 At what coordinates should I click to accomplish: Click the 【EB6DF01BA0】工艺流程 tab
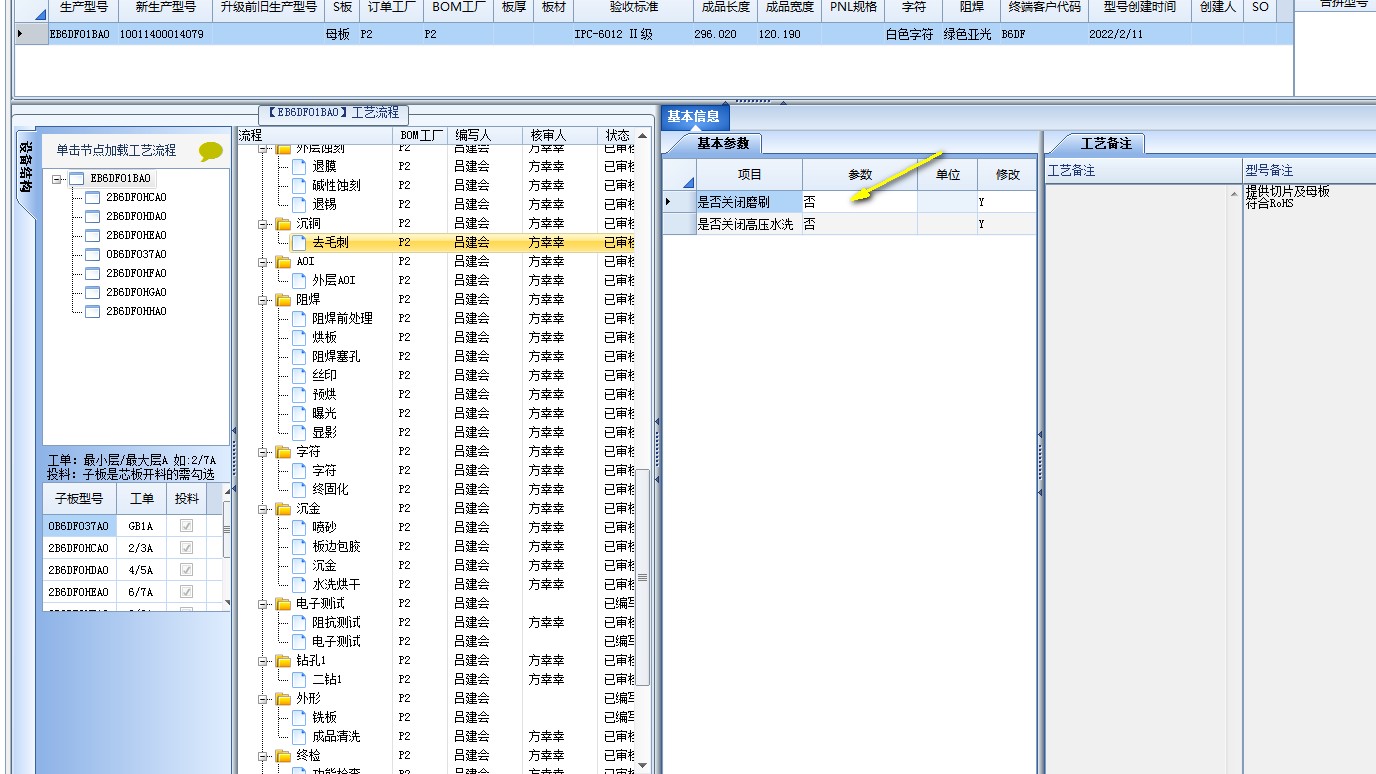(x=334, y=113)
